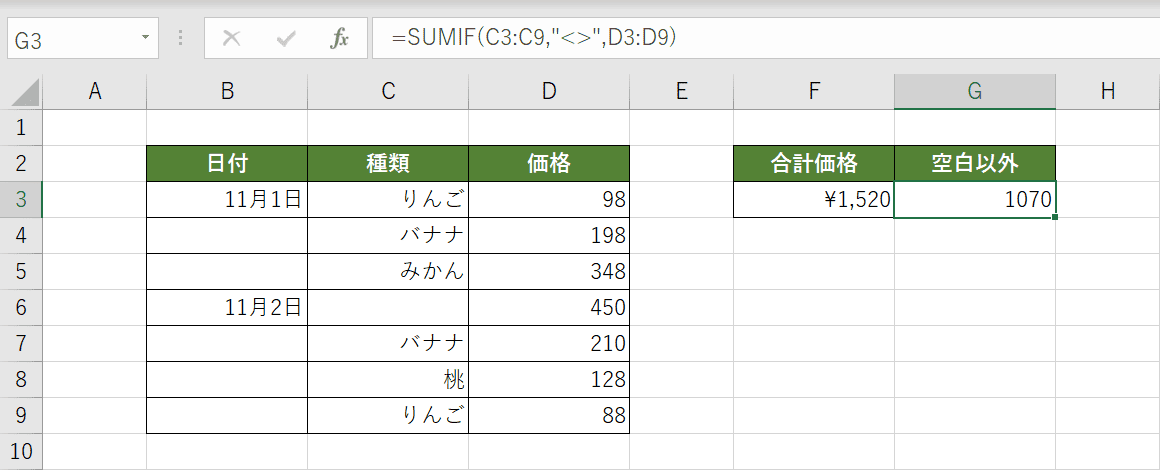Click the 空白以外 header cell

975,164
